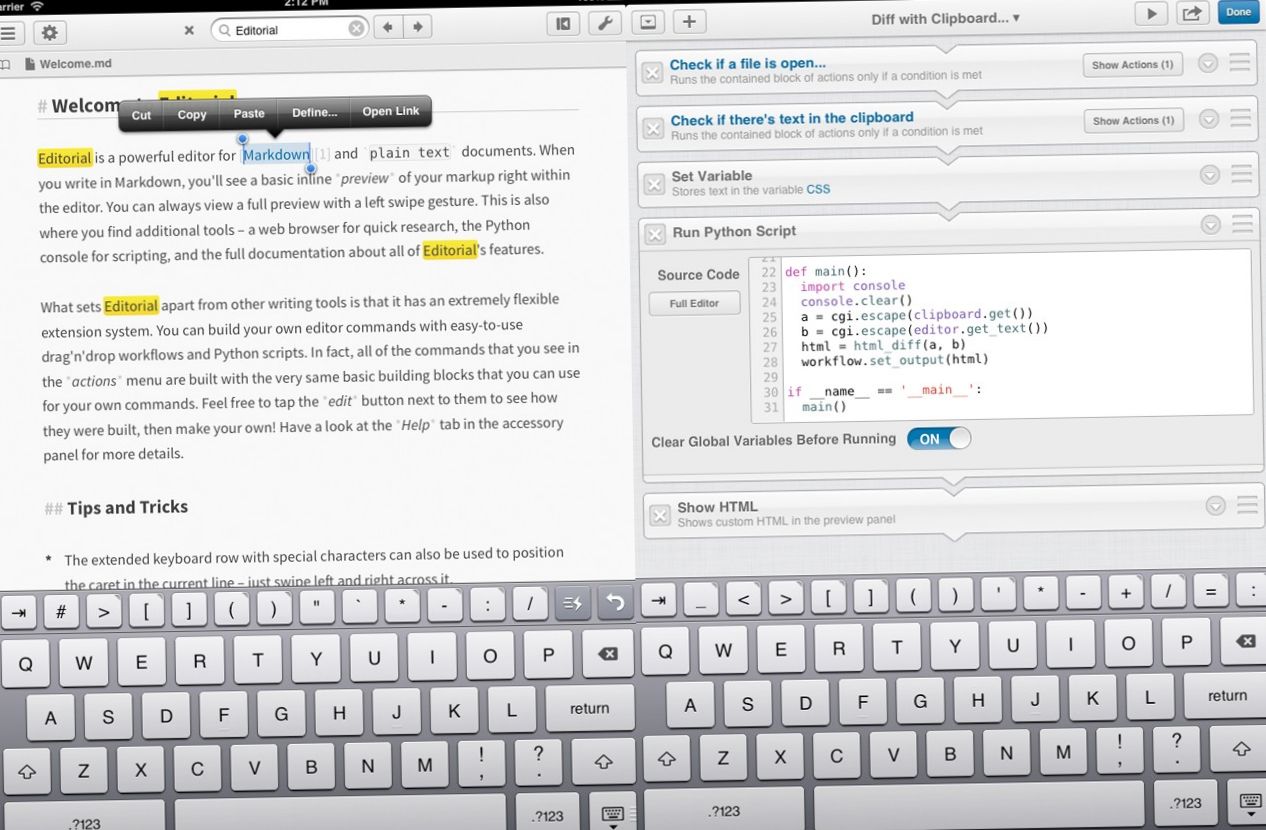Tap the + key in workflow keyboard row

(1125, 593)
